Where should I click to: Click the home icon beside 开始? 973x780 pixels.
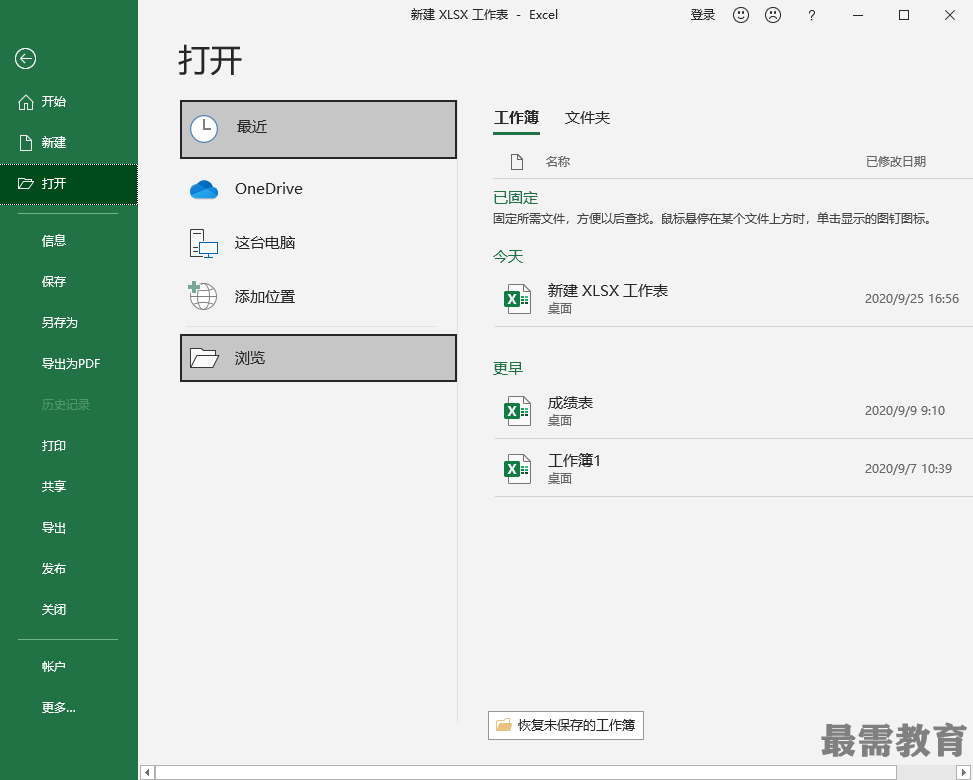(25, 102)
